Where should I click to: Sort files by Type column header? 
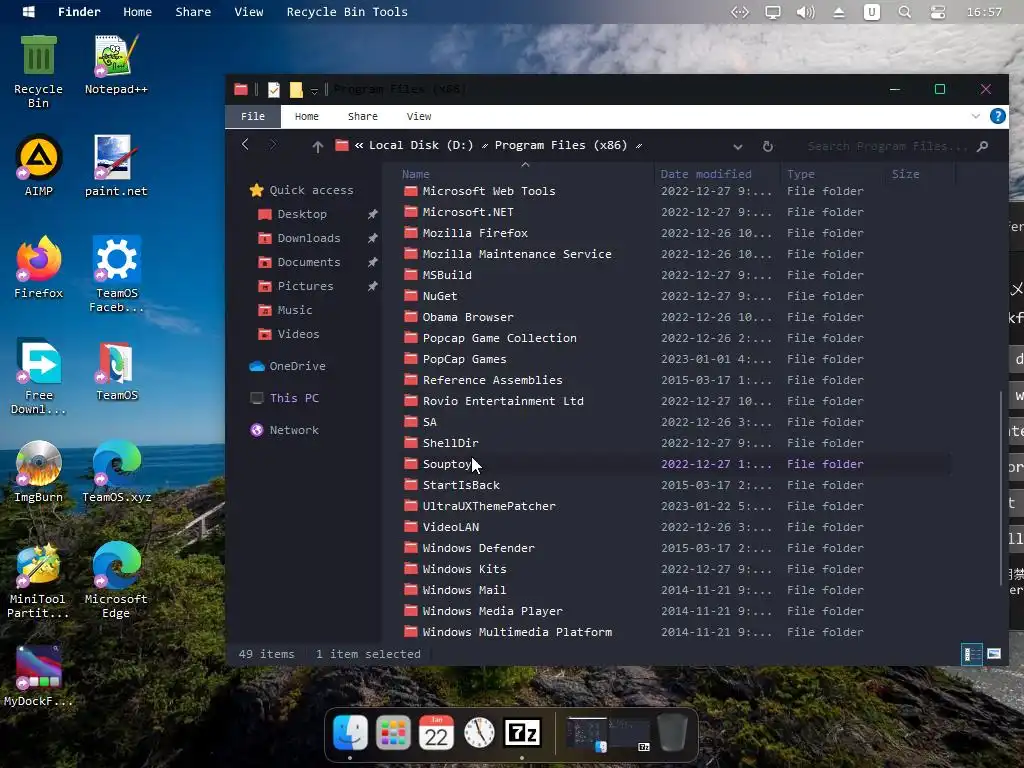[833, 174]
